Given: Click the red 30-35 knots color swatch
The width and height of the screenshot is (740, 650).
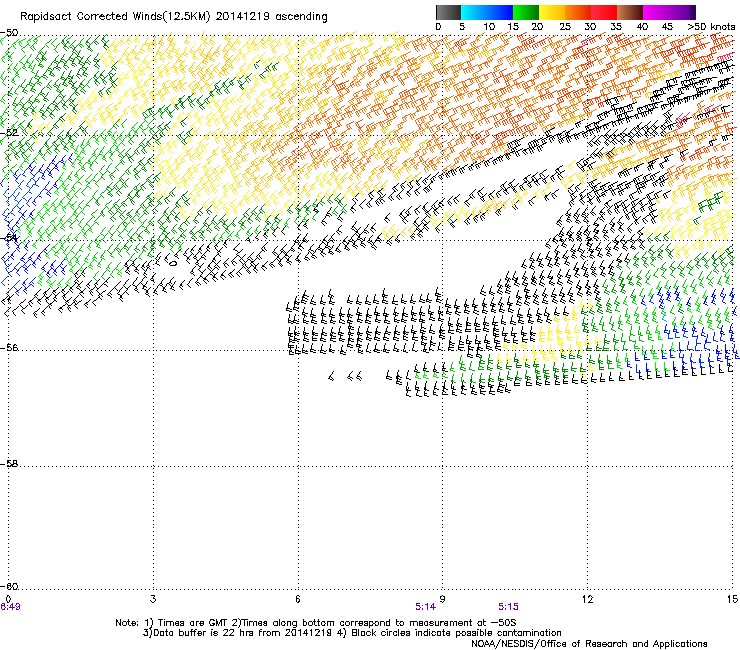Looking at the screenshot, I should pyautogui.click(x=604, y=12).
